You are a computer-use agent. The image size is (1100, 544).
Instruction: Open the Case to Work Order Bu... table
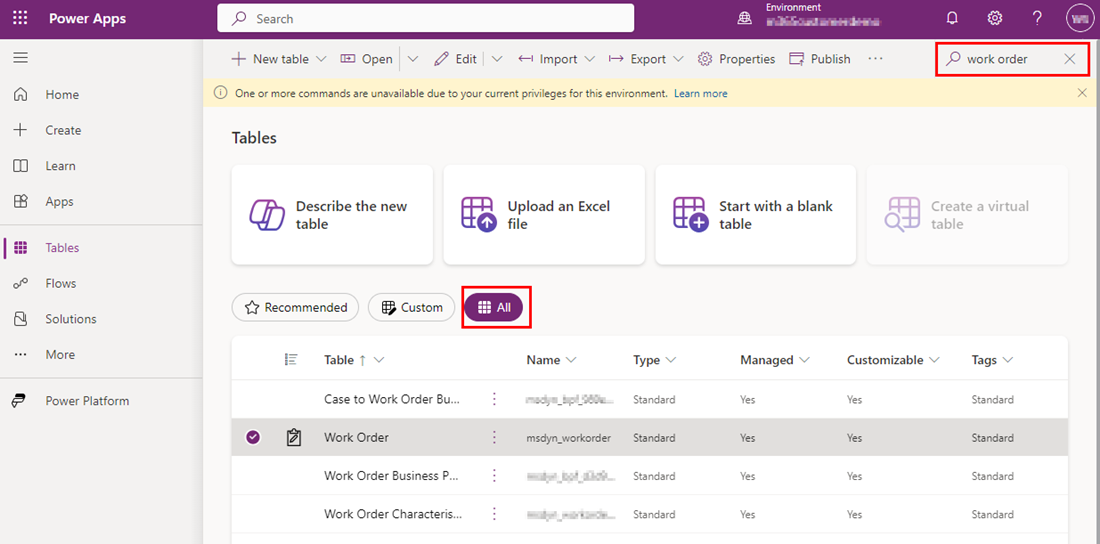pyautogui.click(x=392, y=399)
